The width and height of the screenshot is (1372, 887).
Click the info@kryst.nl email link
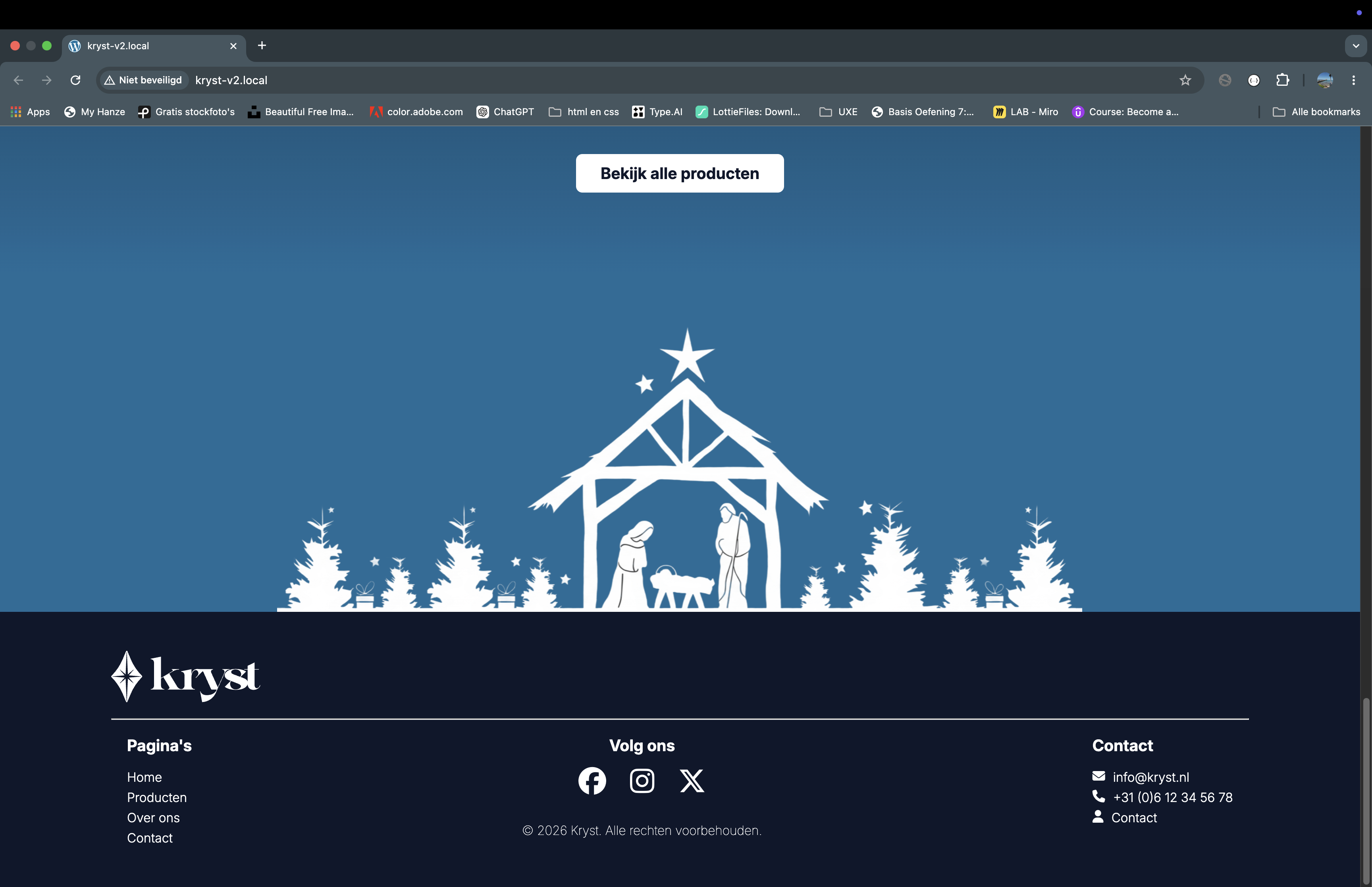pos(1151,777)
